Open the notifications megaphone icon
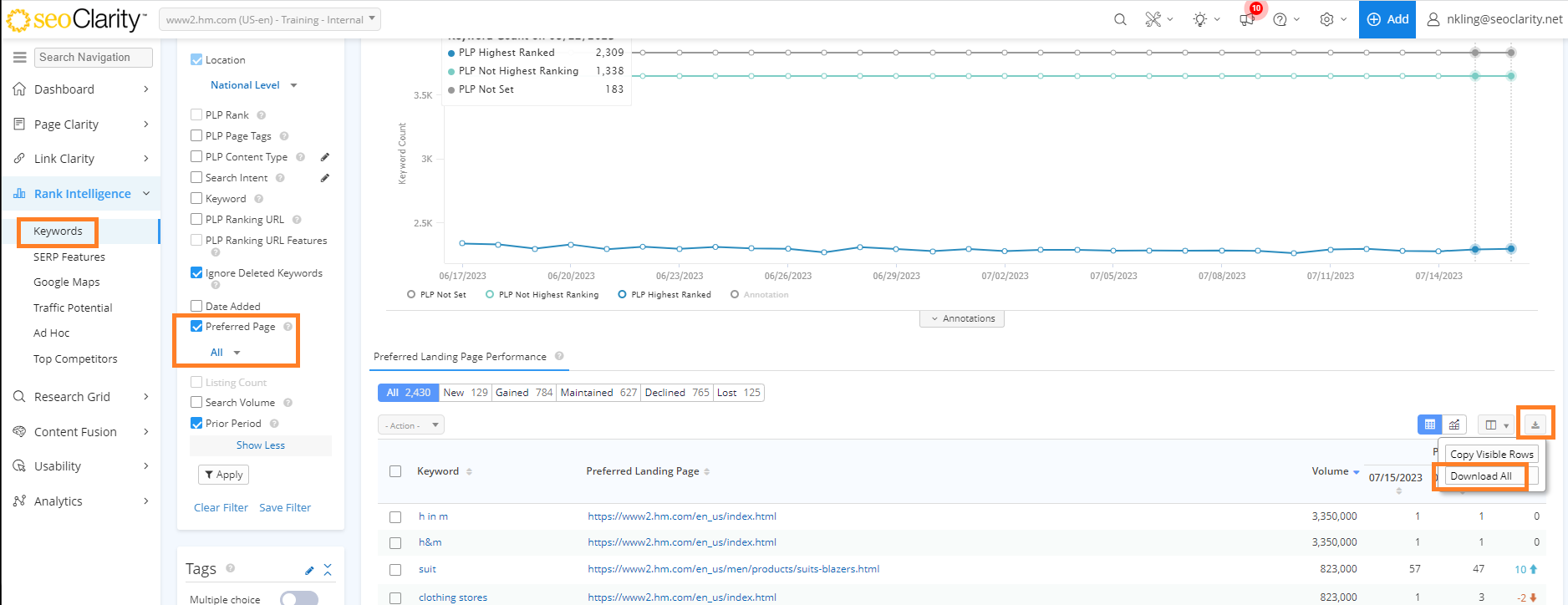 (1247, 19)
